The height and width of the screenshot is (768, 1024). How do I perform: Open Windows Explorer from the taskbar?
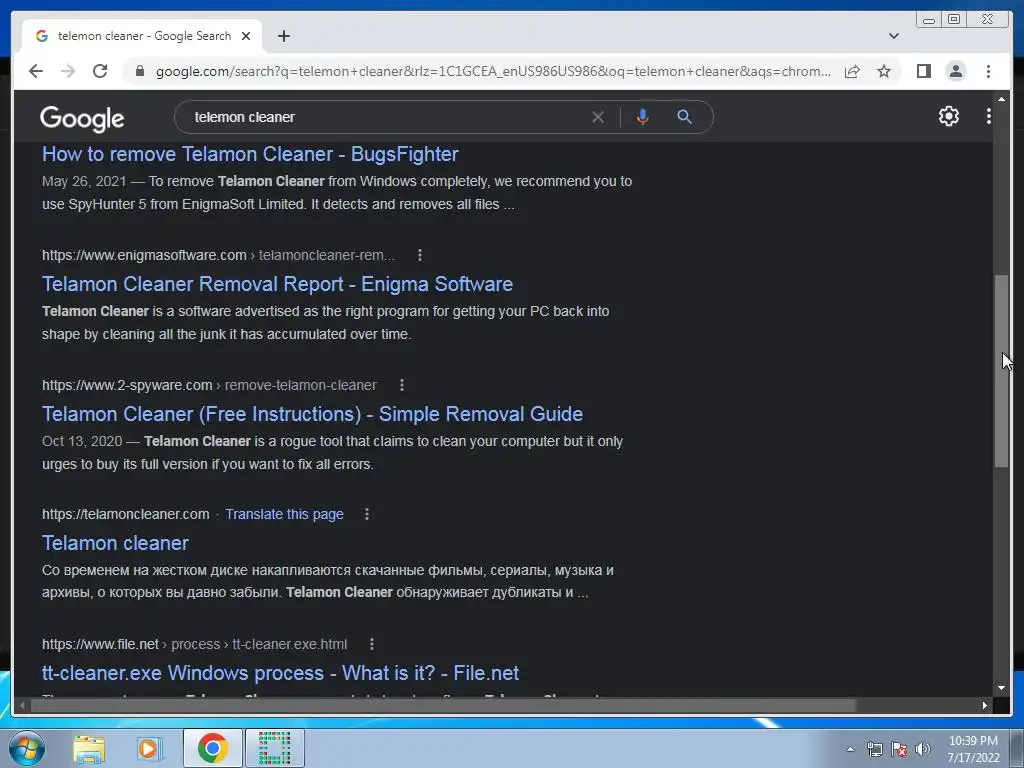89,748
